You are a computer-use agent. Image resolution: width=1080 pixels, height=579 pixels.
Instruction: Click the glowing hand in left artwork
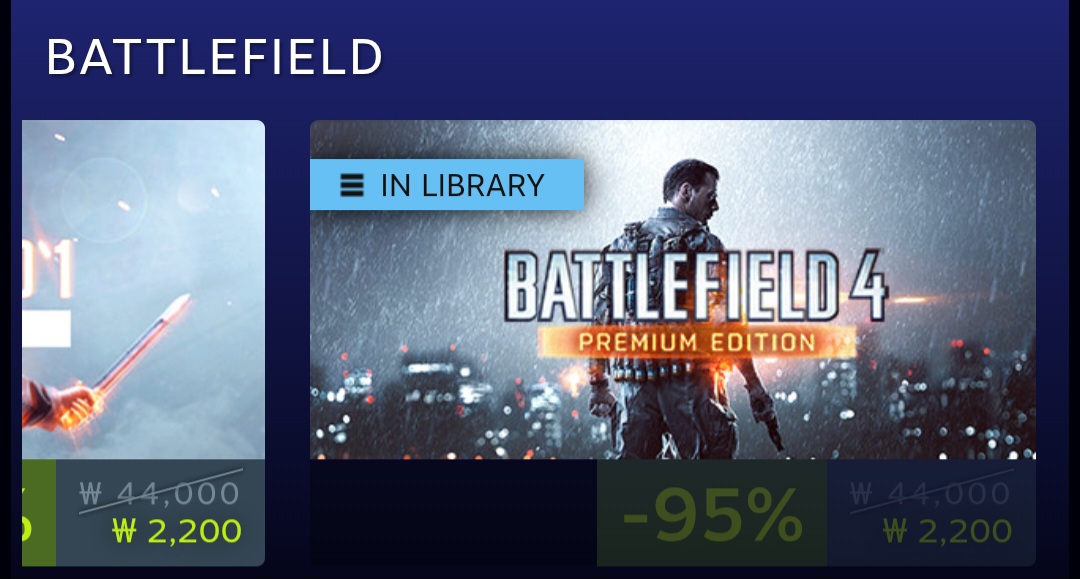pyautogui.click(x=72, y=402)
